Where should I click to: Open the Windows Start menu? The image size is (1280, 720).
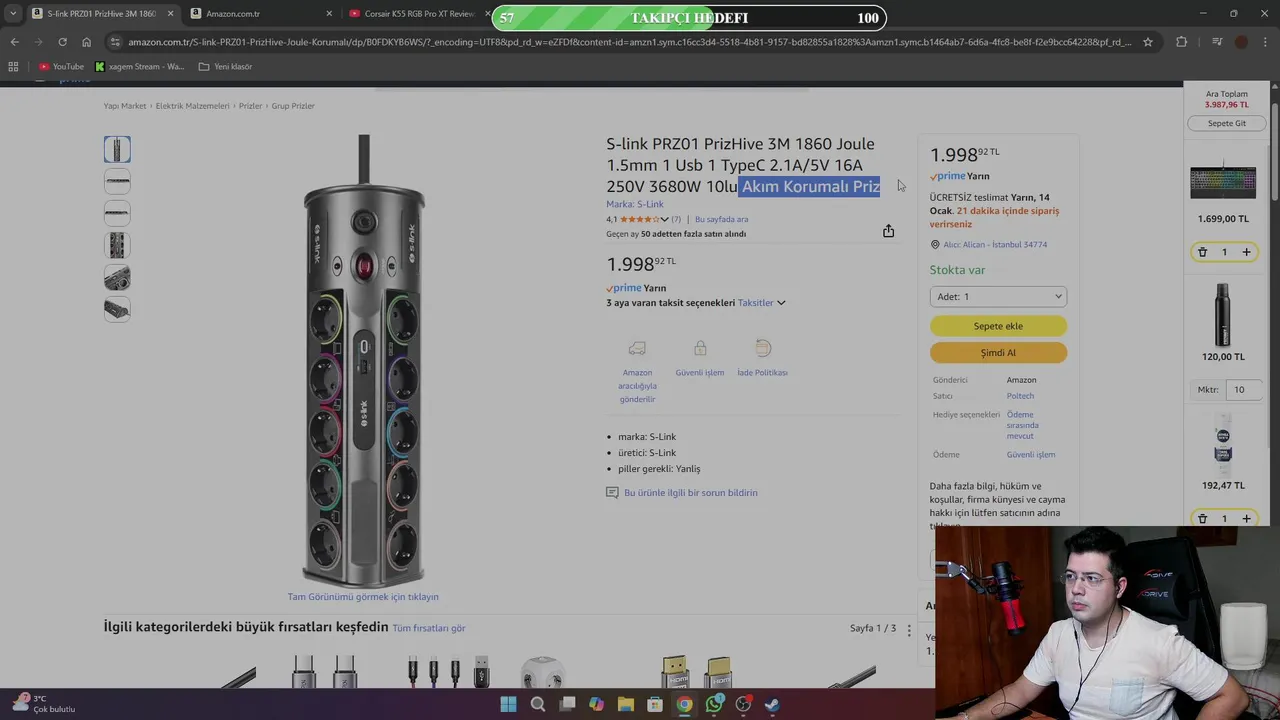508,704
